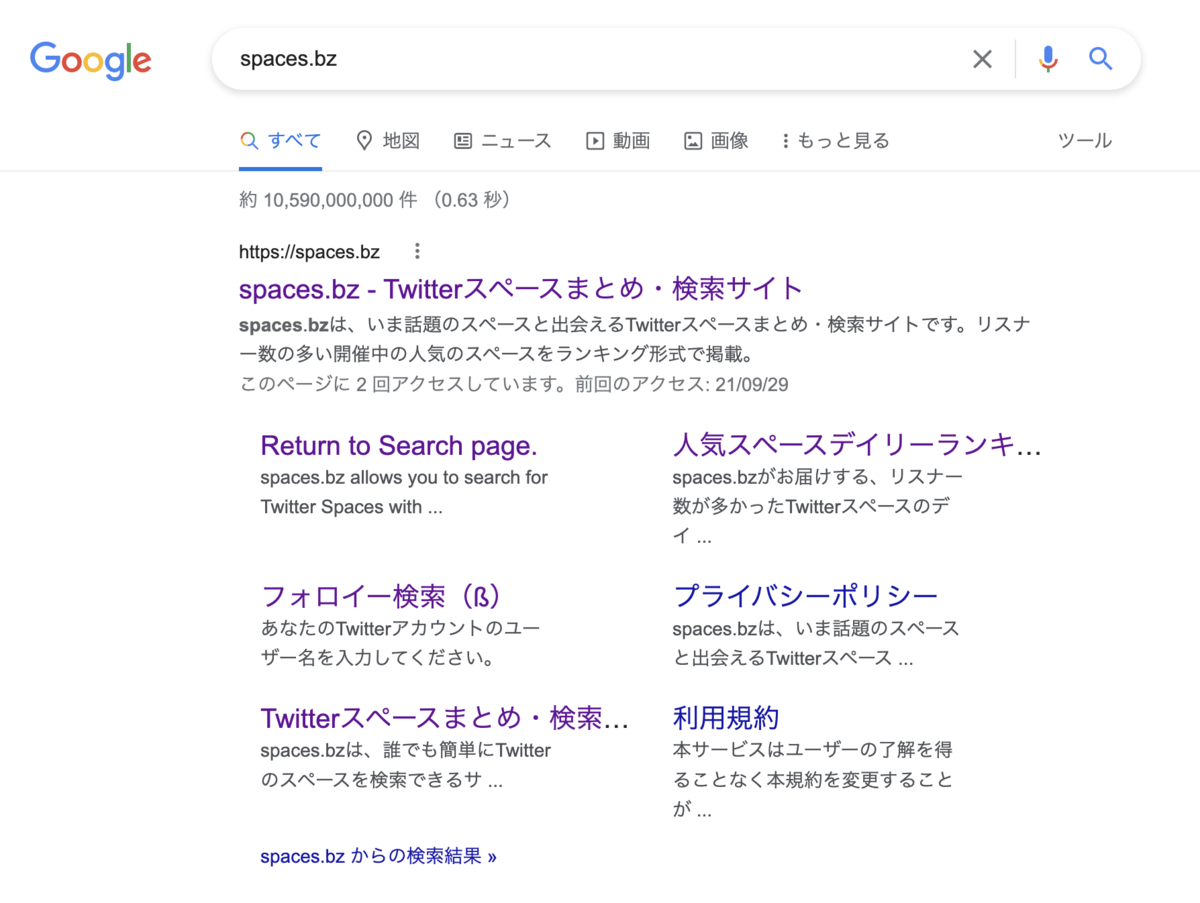Click the blue magnifier search button
The height and width of the screenshot is (903, 1200).
[x=1101, y=59]
